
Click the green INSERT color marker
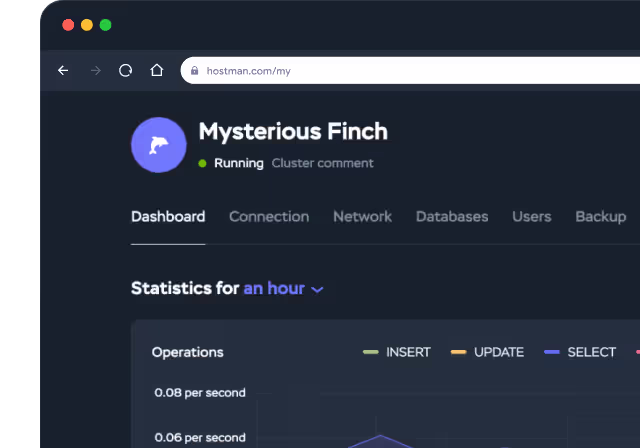(x=371, y=352)
